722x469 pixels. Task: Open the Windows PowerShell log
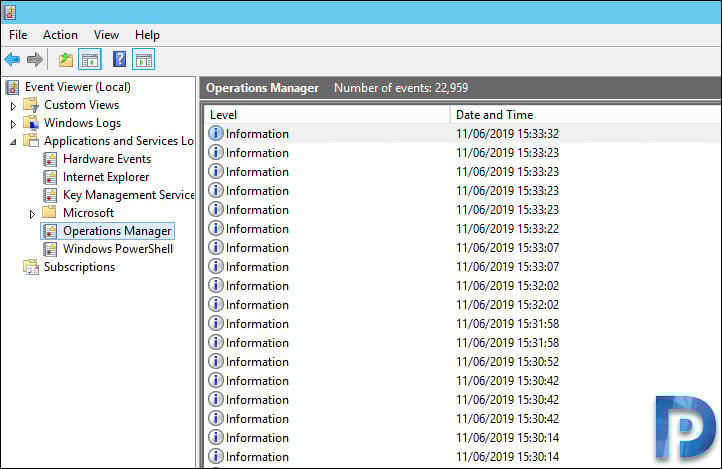pyautogui.click(x=118, y=249)
